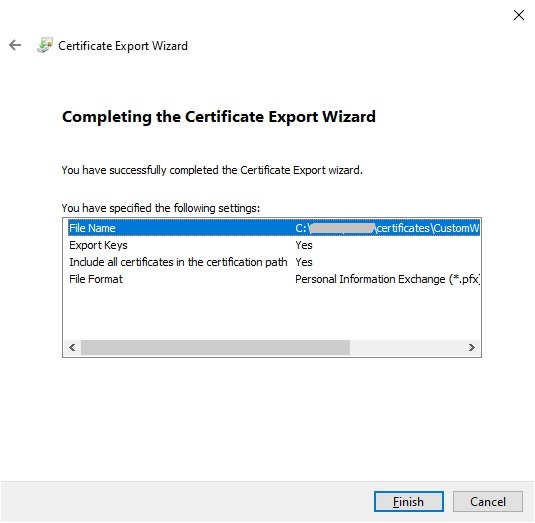Close the Certificate Export Wizard window
This screenshot has height=523, width=535.
[x=519, y=15]
